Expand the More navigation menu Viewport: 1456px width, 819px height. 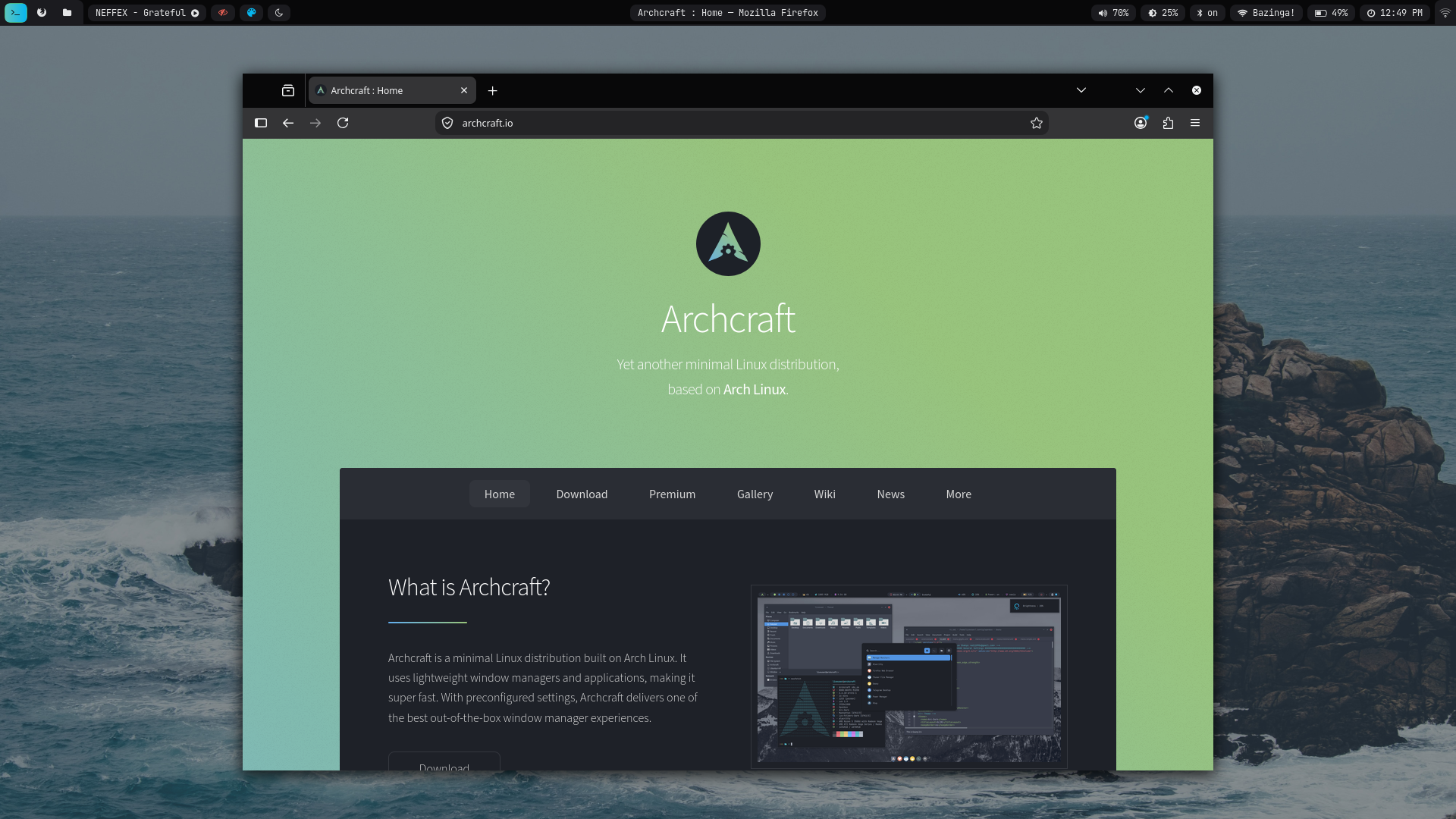(959, 494)
